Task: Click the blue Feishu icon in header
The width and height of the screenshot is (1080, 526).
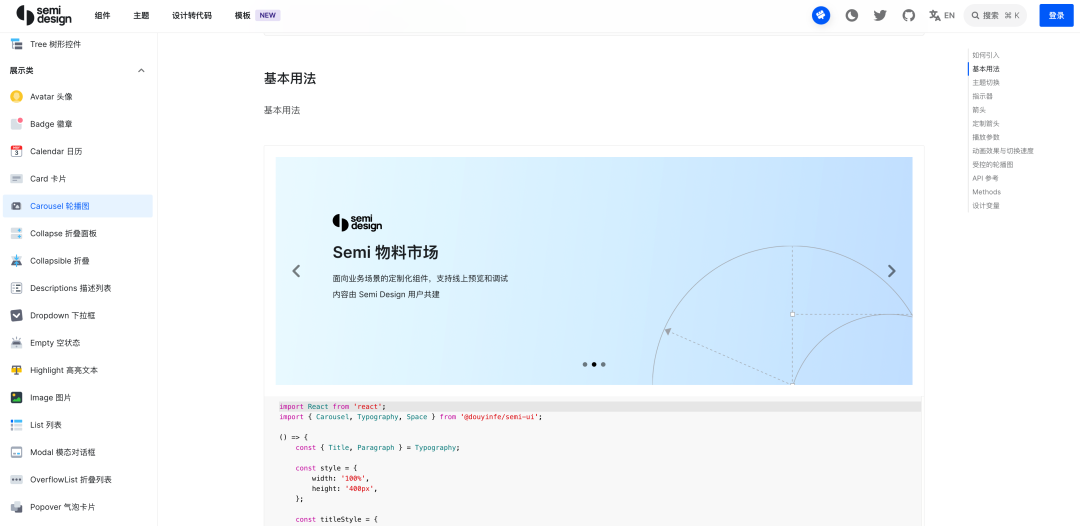Action: click(820, 15)
